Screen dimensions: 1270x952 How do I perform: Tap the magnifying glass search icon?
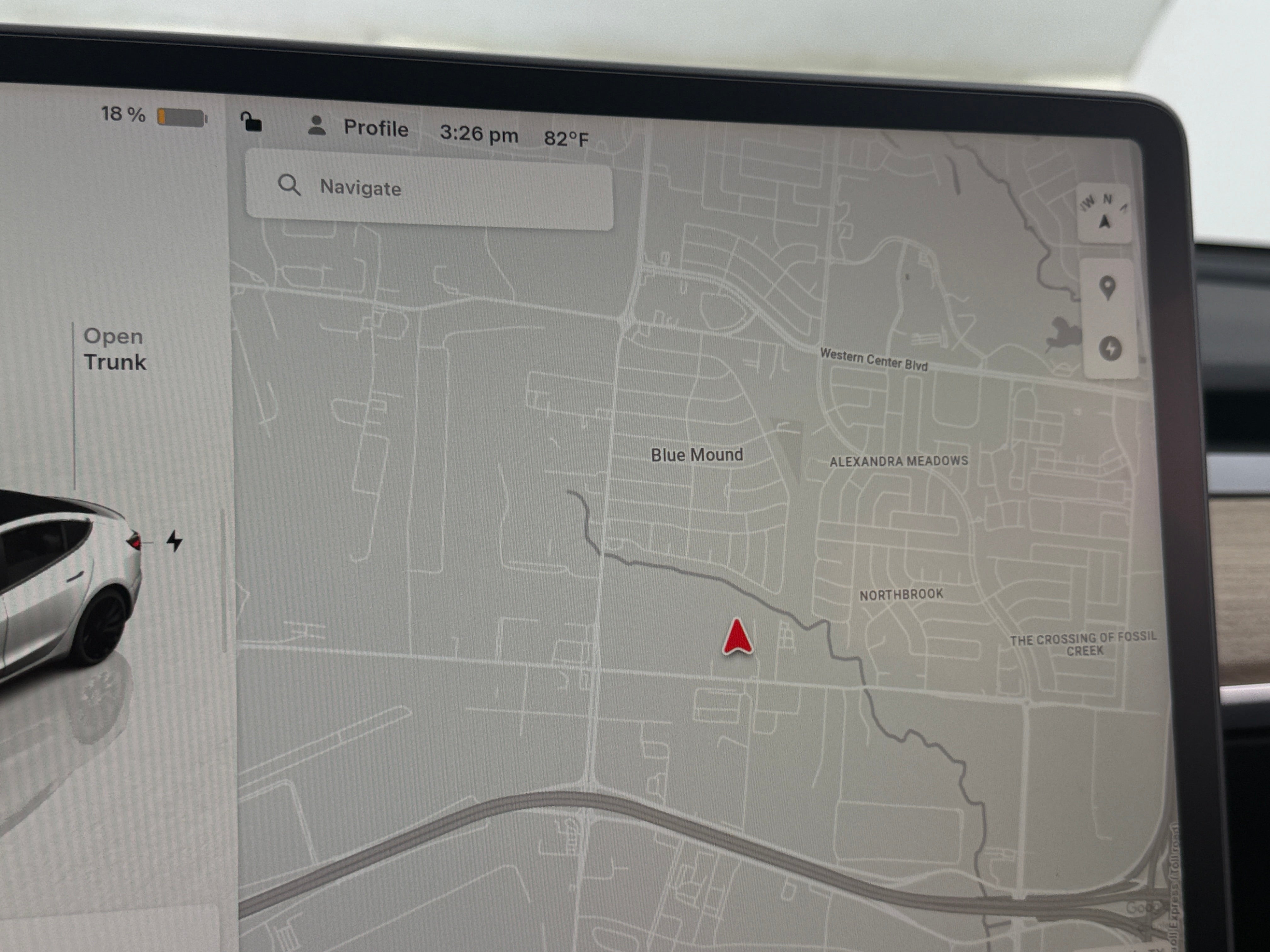[x=289, y=185]
